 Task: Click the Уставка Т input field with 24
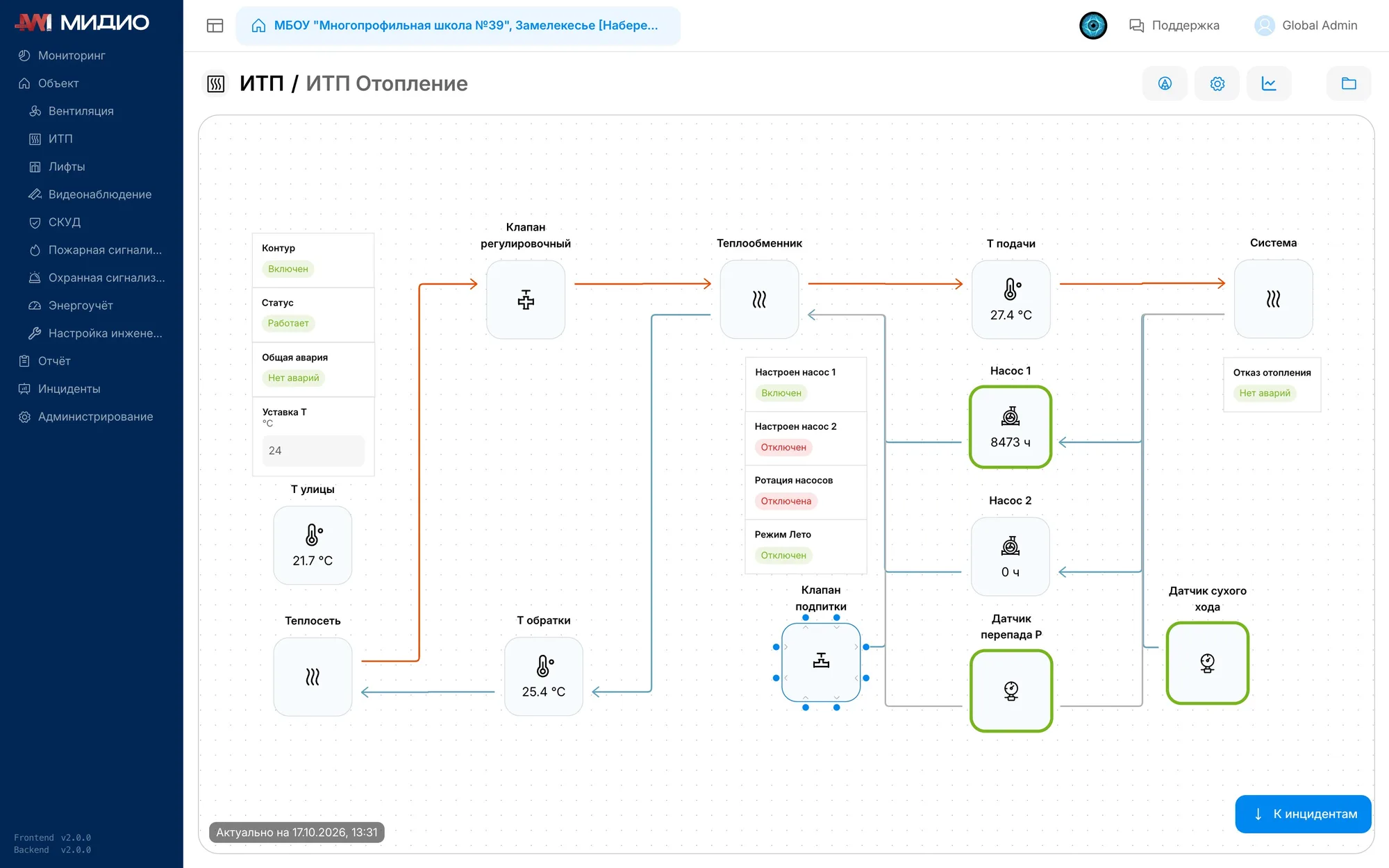pyautogui.click(x=313, y=451)
